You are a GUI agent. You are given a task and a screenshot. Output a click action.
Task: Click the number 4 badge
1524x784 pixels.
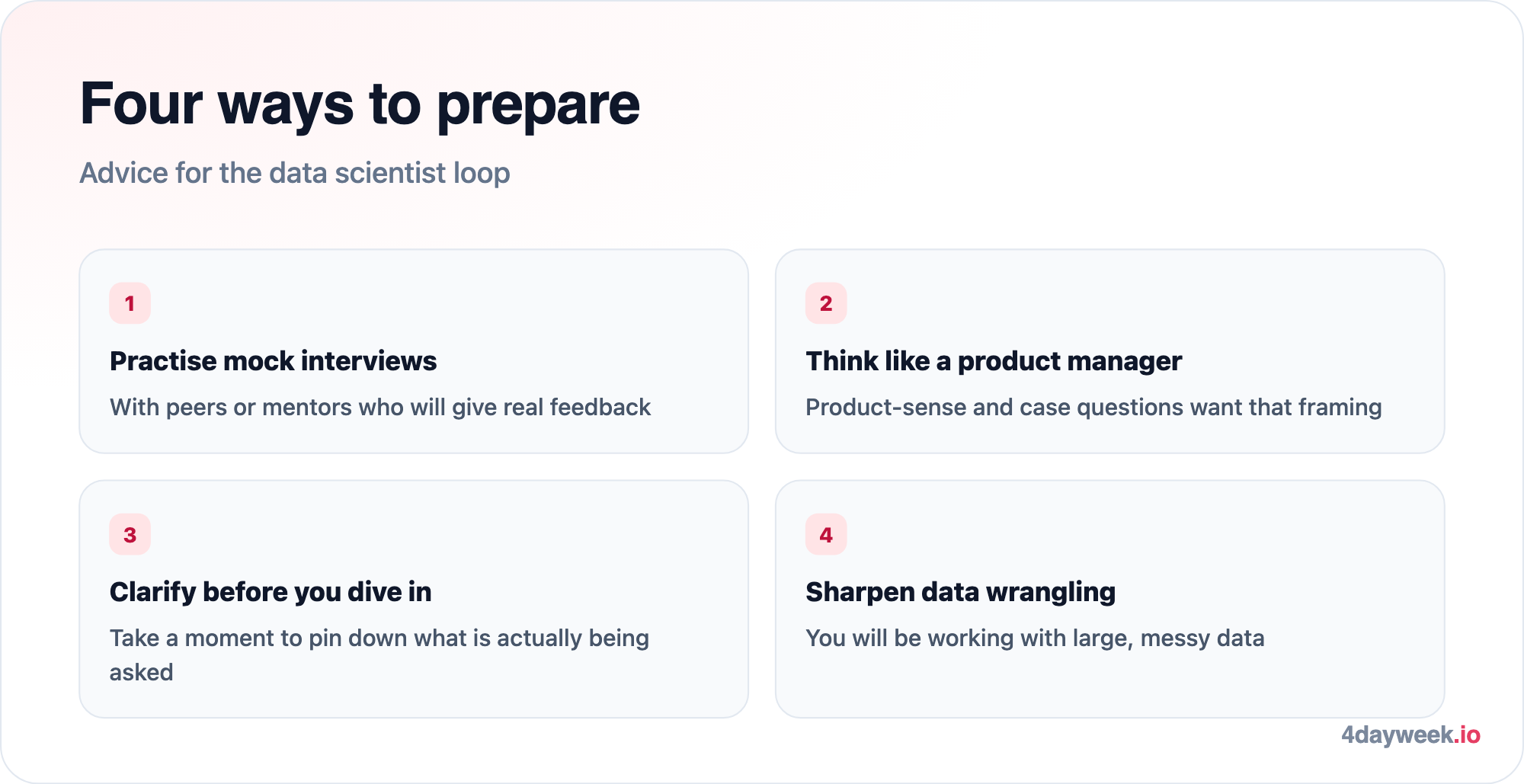coord(826,535)
